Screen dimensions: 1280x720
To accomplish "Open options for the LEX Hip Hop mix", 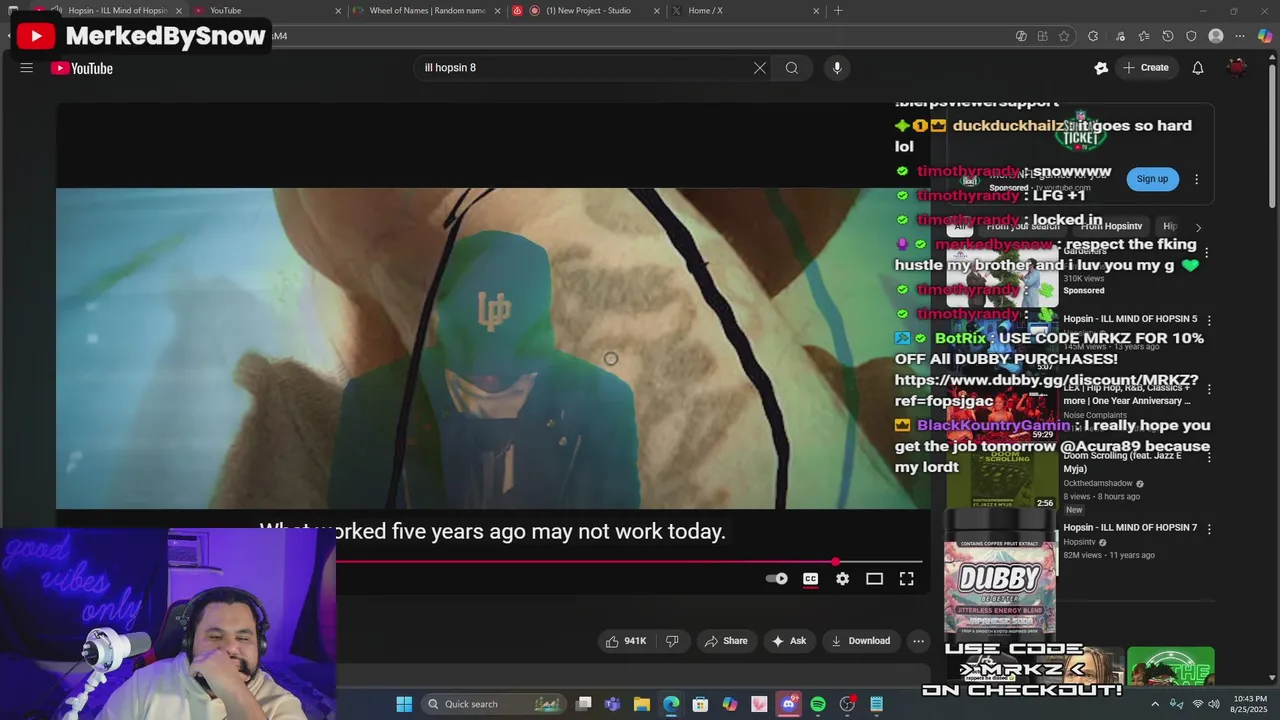I will pos(1209,389).
